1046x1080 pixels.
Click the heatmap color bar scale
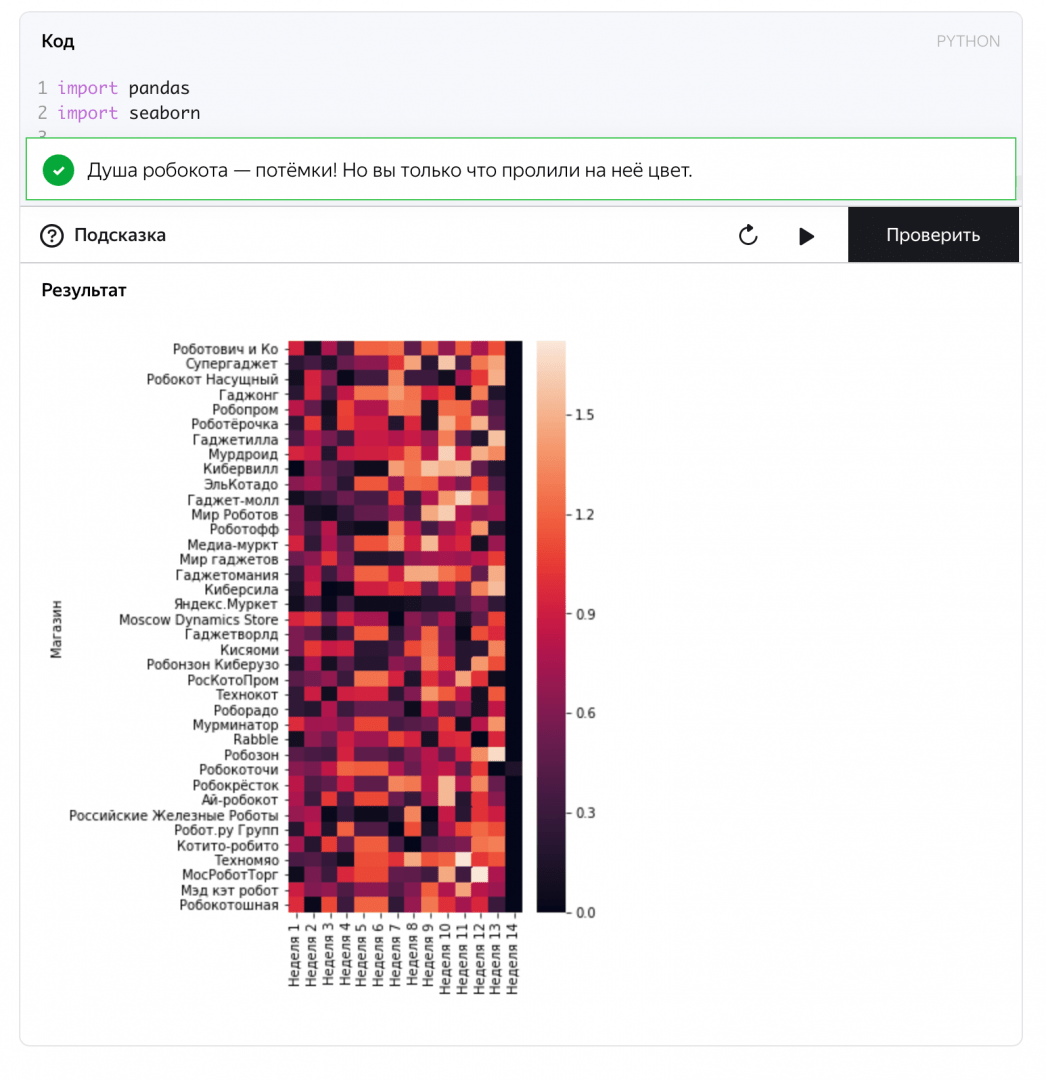coord(551,626)
